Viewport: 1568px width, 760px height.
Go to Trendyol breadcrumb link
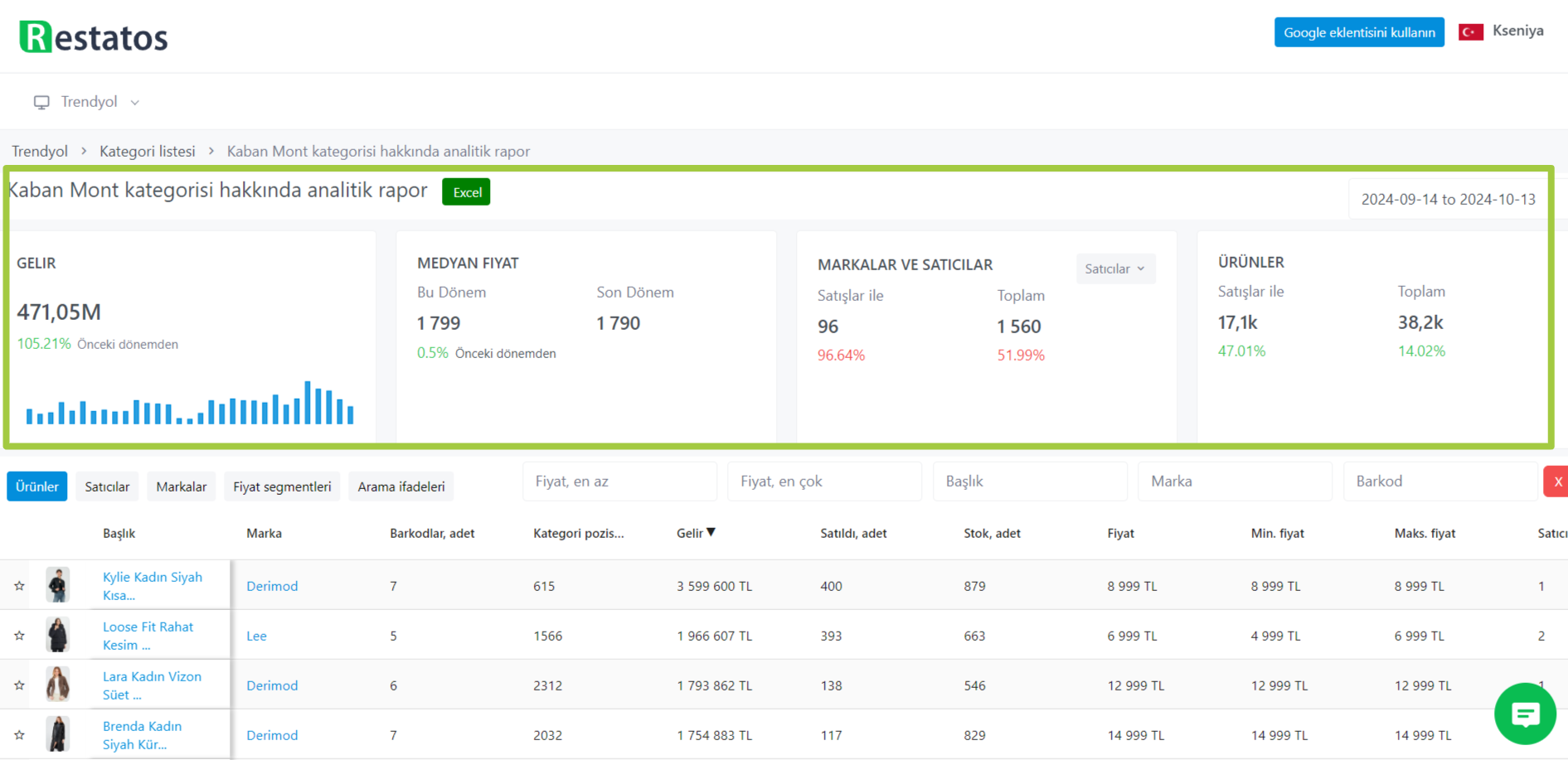(x=40, y=151)
